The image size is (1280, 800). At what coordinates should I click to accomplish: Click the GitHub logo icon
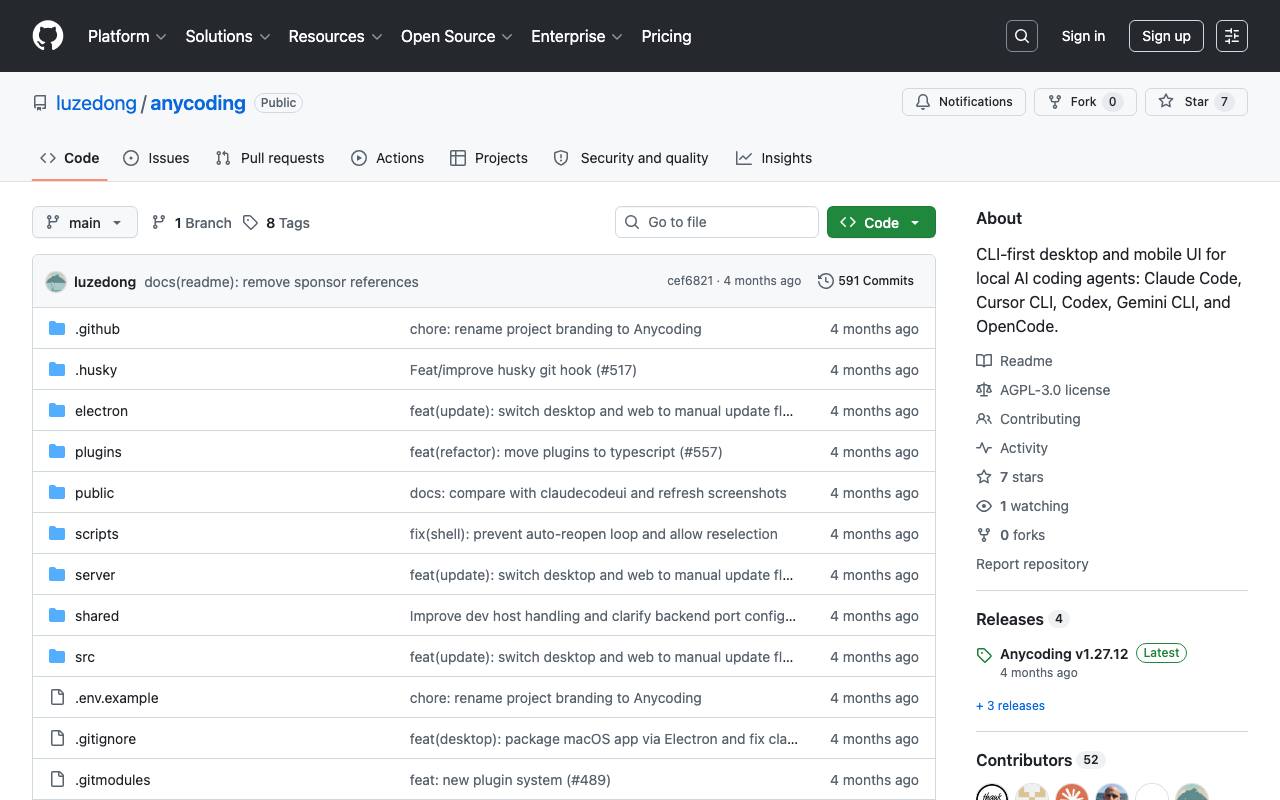[48, 36]
